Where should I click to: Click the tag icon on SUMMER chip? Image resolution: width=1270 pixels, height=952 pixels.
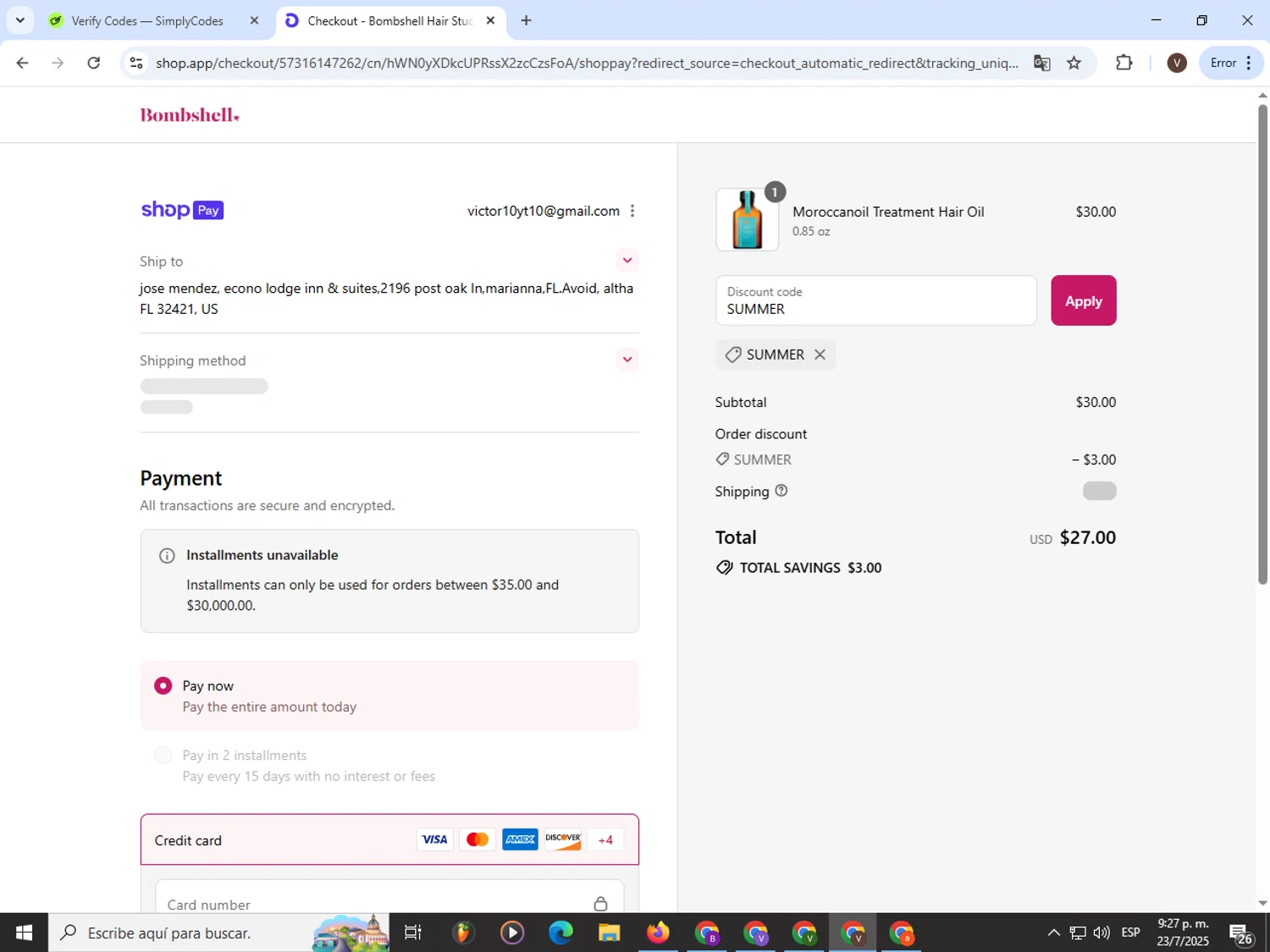(x=733, y=355)
